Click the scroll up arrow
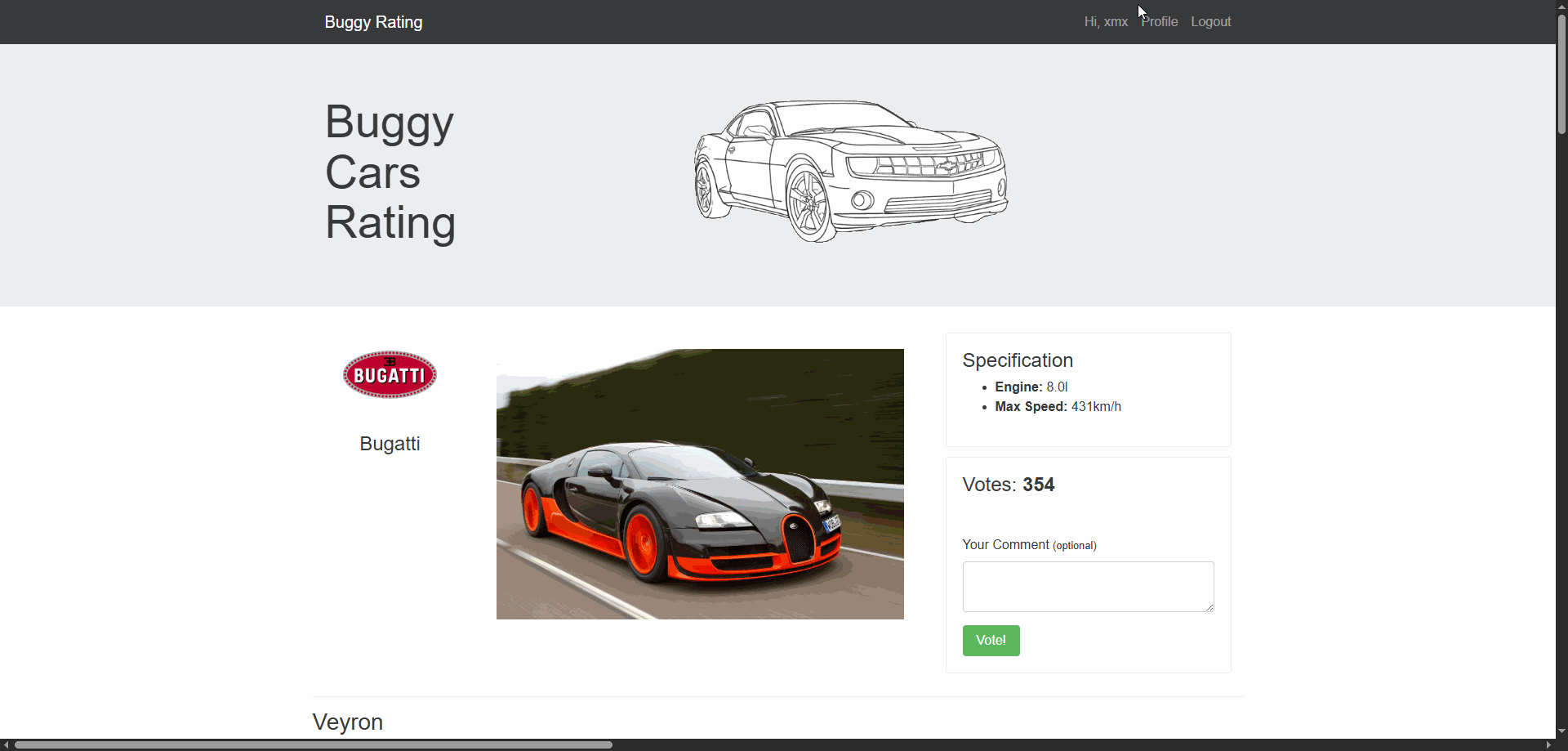The height and width of the screenshot is (751, 1568). pyautogui.click(x=1561, y=6)
